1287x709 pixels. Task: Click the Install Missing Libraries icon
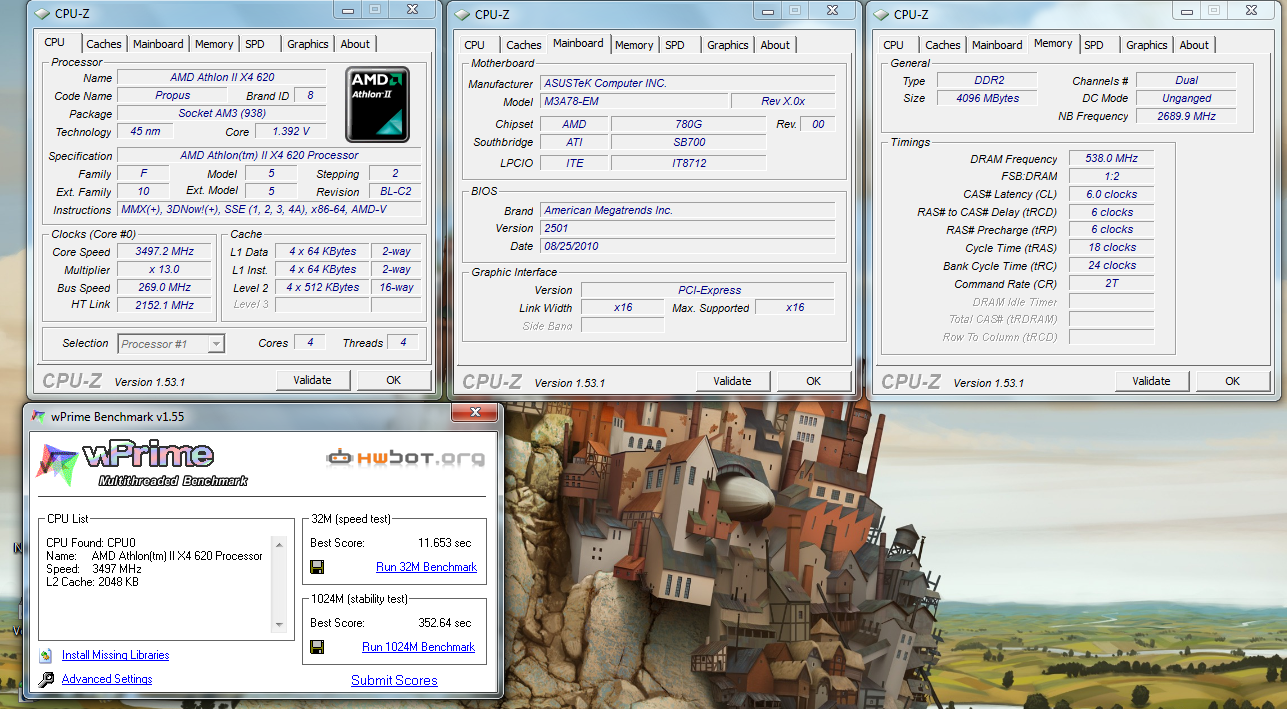click(x=45, y=655)
